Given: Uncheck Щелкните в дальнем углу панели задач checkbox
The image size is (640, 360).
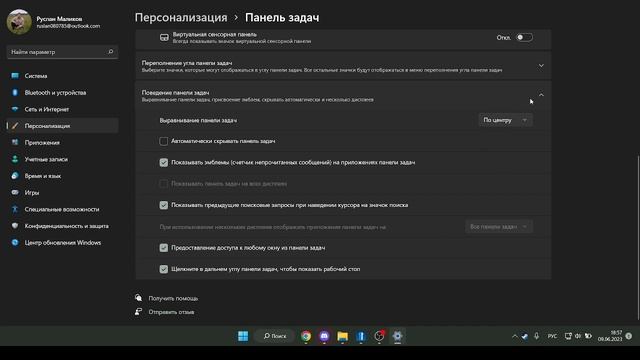Looking at the screenshot, I should (x=164, y=269).
